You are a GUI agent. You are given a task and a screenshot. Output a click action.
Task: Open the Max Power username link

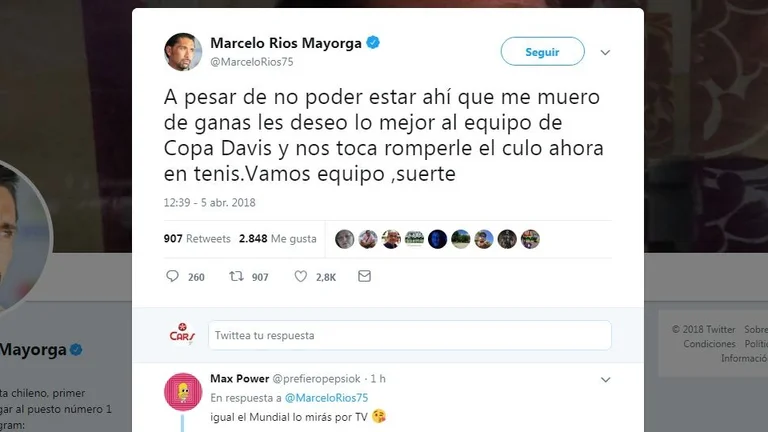pos(240,379)
